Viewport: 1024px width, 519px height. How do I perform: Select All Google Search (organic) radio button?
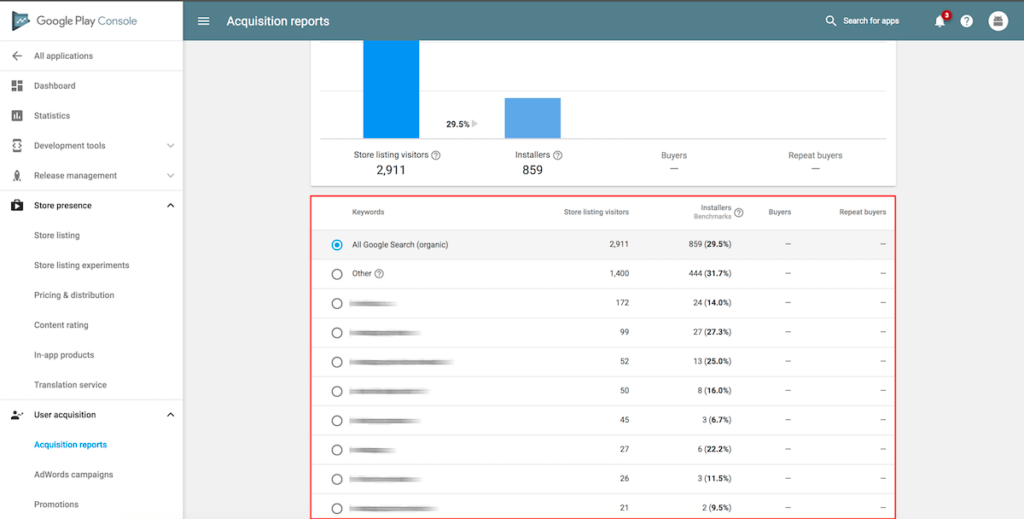coord(337,245)
